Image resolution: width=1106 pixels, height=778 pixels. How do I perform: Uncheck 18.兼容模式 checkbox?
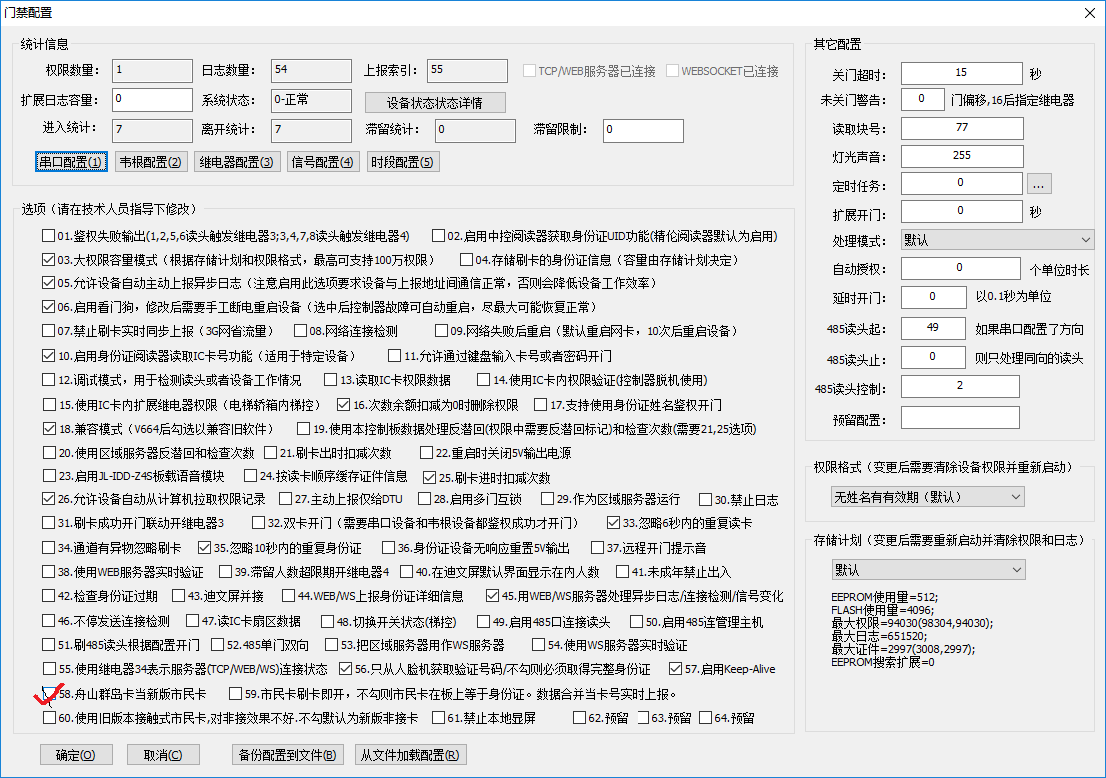click(49, 428)
